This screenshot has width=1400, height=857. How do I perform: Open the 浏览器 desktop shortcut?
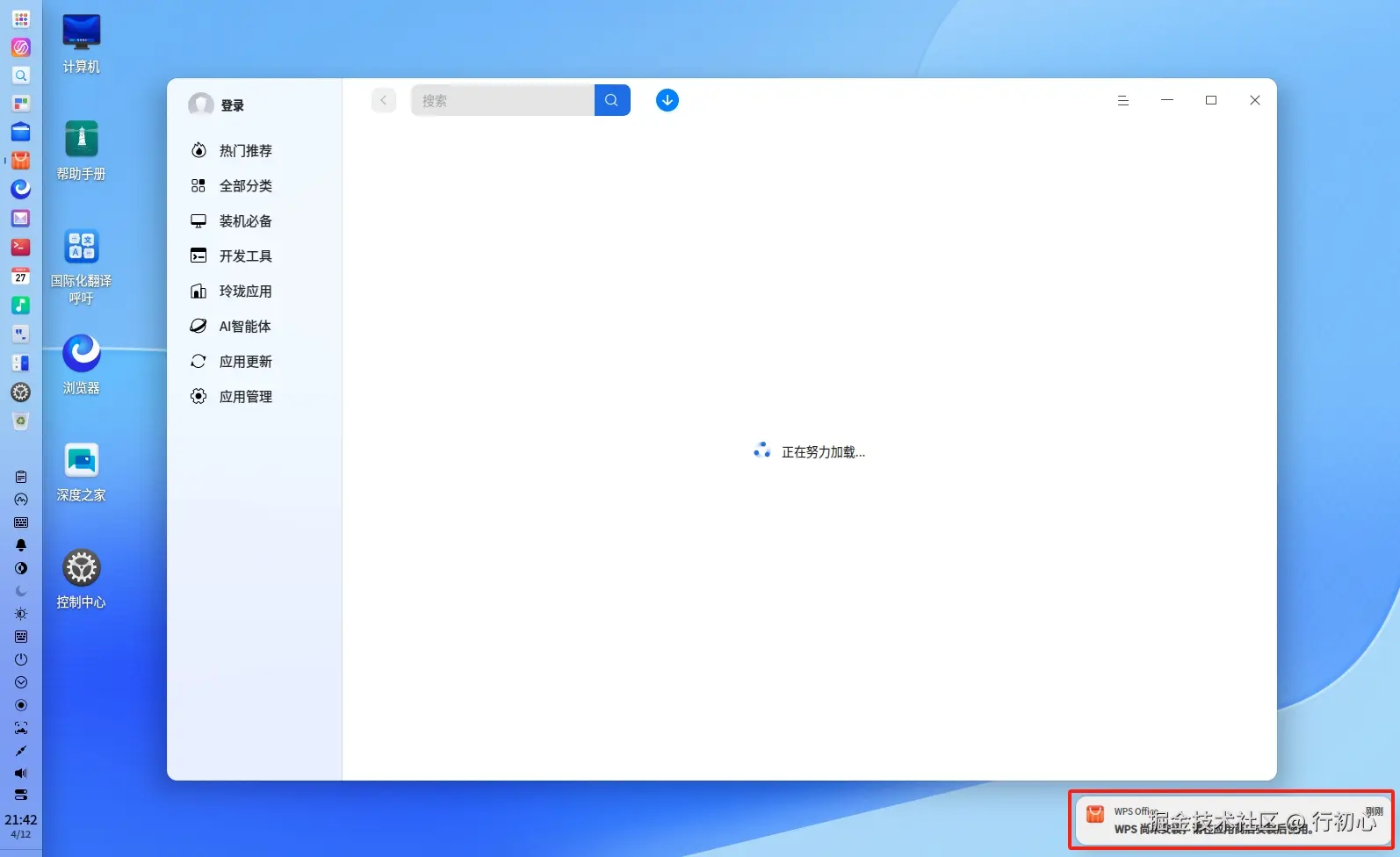82,364
